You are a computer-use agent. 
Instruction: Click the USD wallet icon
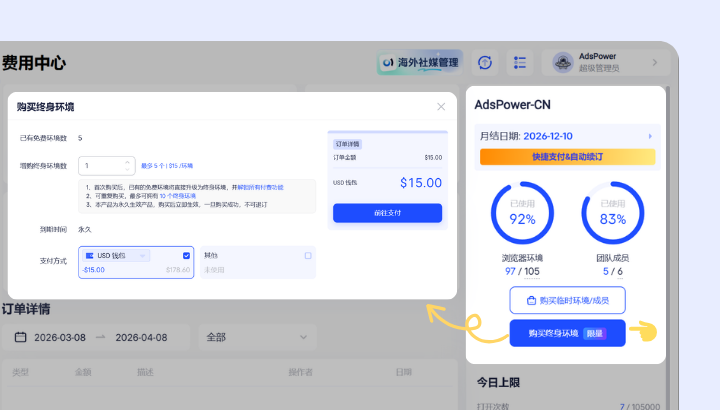point(90,256)
